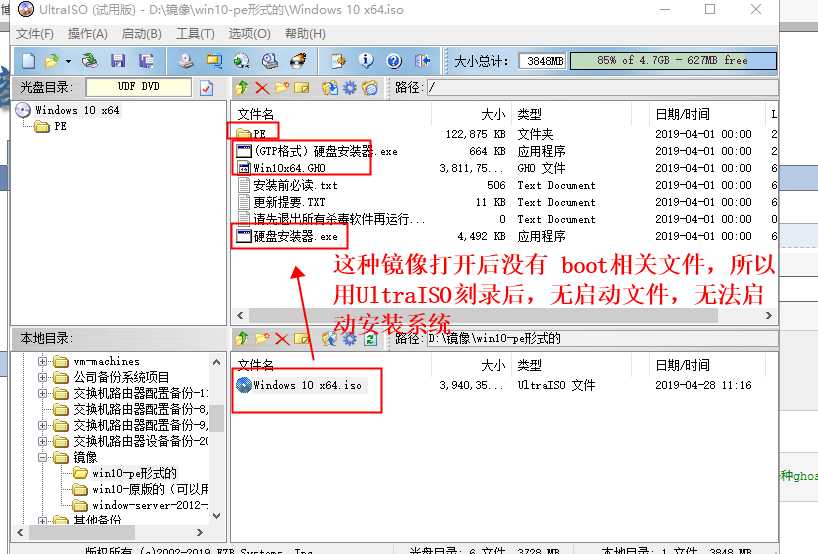Expand the 交换机路由器配置备份-1 folder node

tap(43, 393)
